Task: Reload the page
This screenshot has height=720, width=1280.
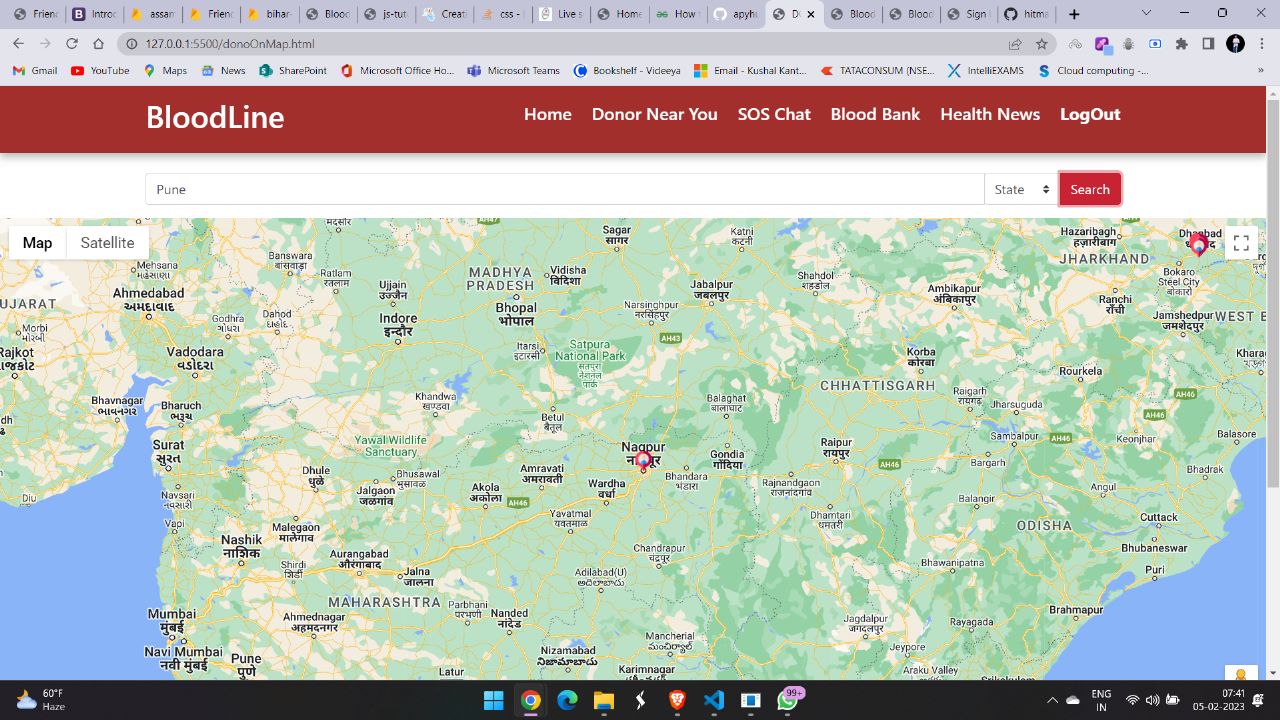Action: (71, 44)
